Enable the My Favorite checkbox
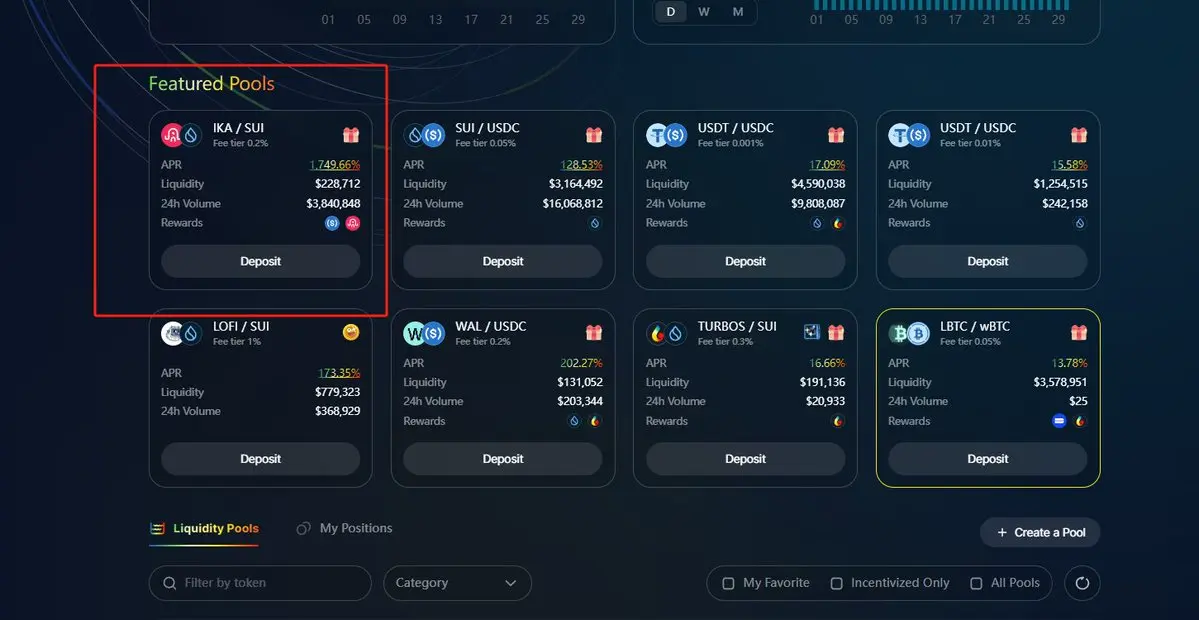This screenshot has width=1199, height=620. point(729,583)
